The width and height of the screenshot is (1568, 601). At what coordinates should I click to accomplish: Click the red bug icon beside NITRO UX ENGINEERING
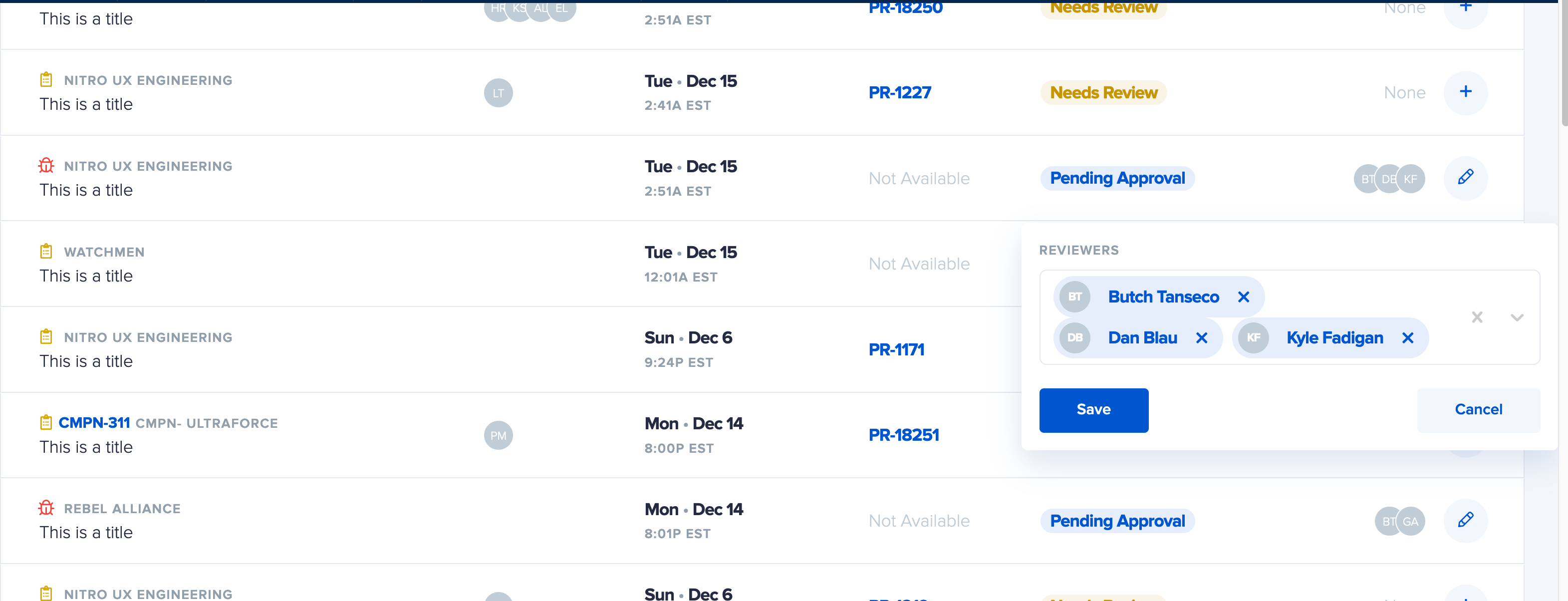pyautogui.click(x=46, y=165)
